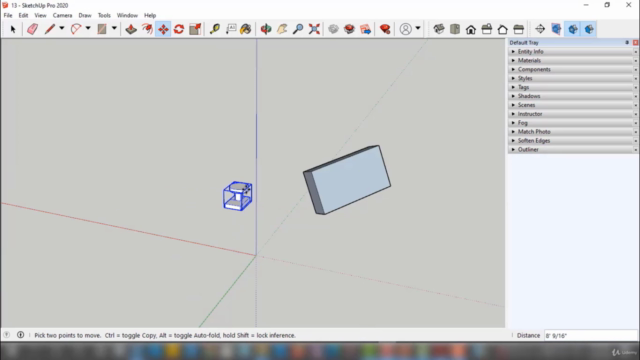Toggle Display Section Fill
The width and height of the screenshot is (640, 360).
(589, 29)
